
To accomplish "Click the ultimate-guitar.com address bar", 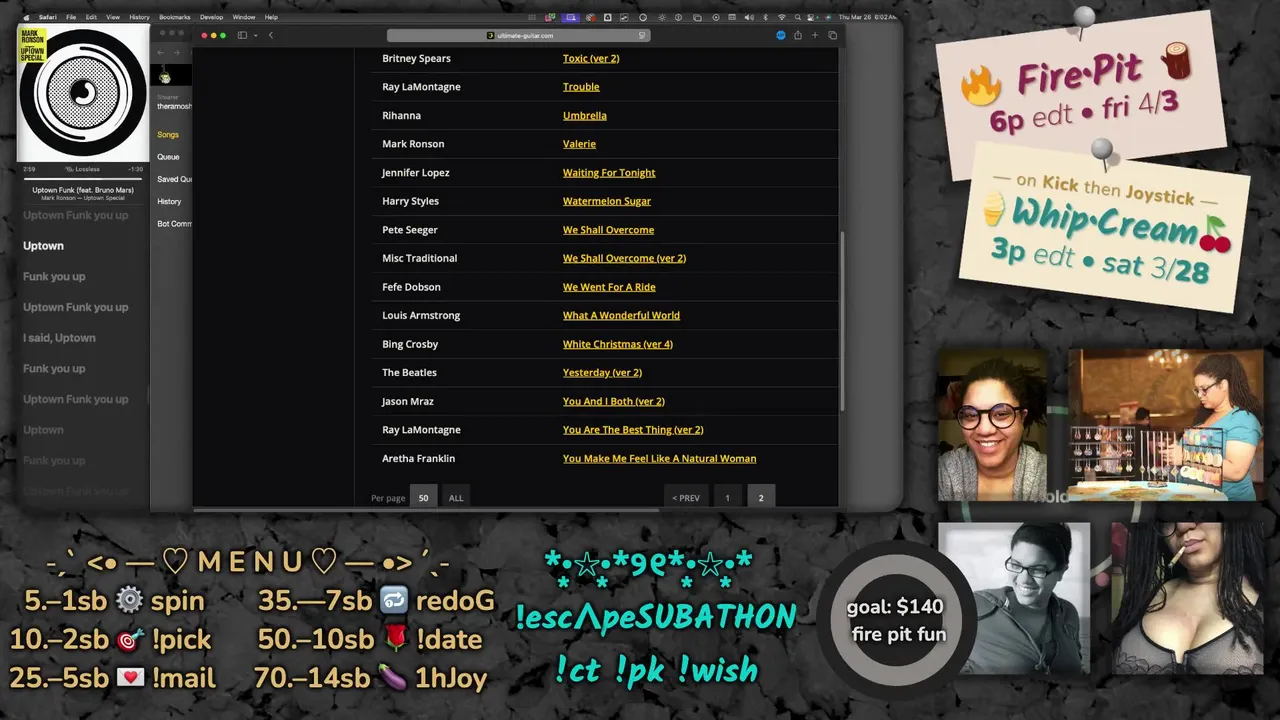I will pos(519,35).
